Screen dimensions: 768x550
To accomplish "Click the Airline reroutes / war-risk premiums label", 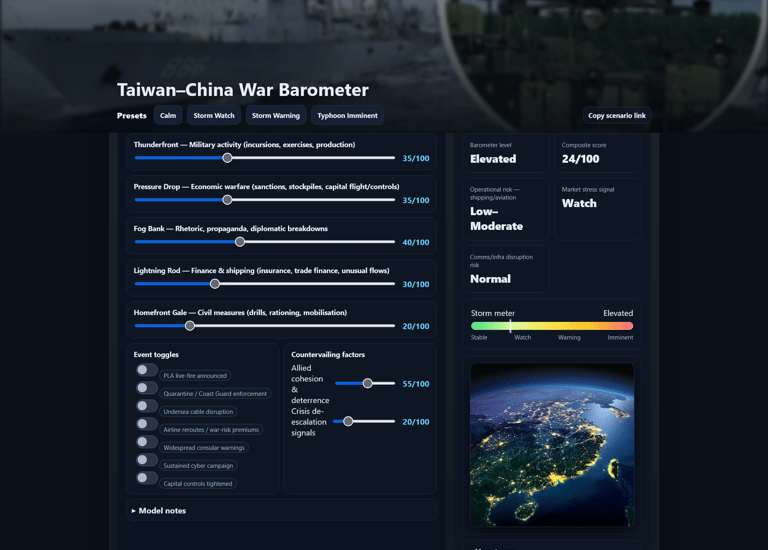I will (211, 430).
